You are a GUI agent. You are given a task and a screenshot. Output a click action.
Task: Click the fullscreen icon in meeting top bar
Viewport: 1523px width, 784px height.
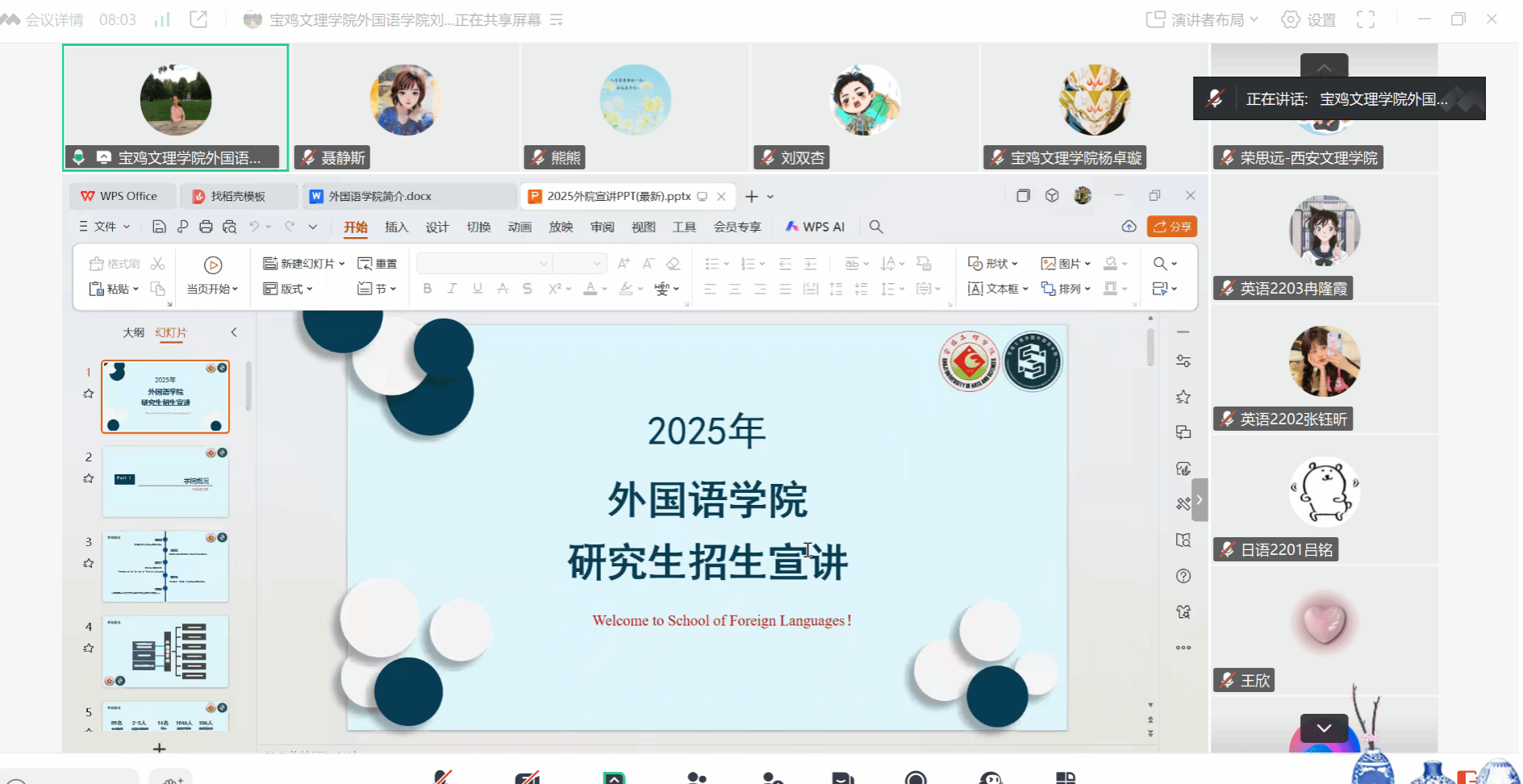[1366, 19]
